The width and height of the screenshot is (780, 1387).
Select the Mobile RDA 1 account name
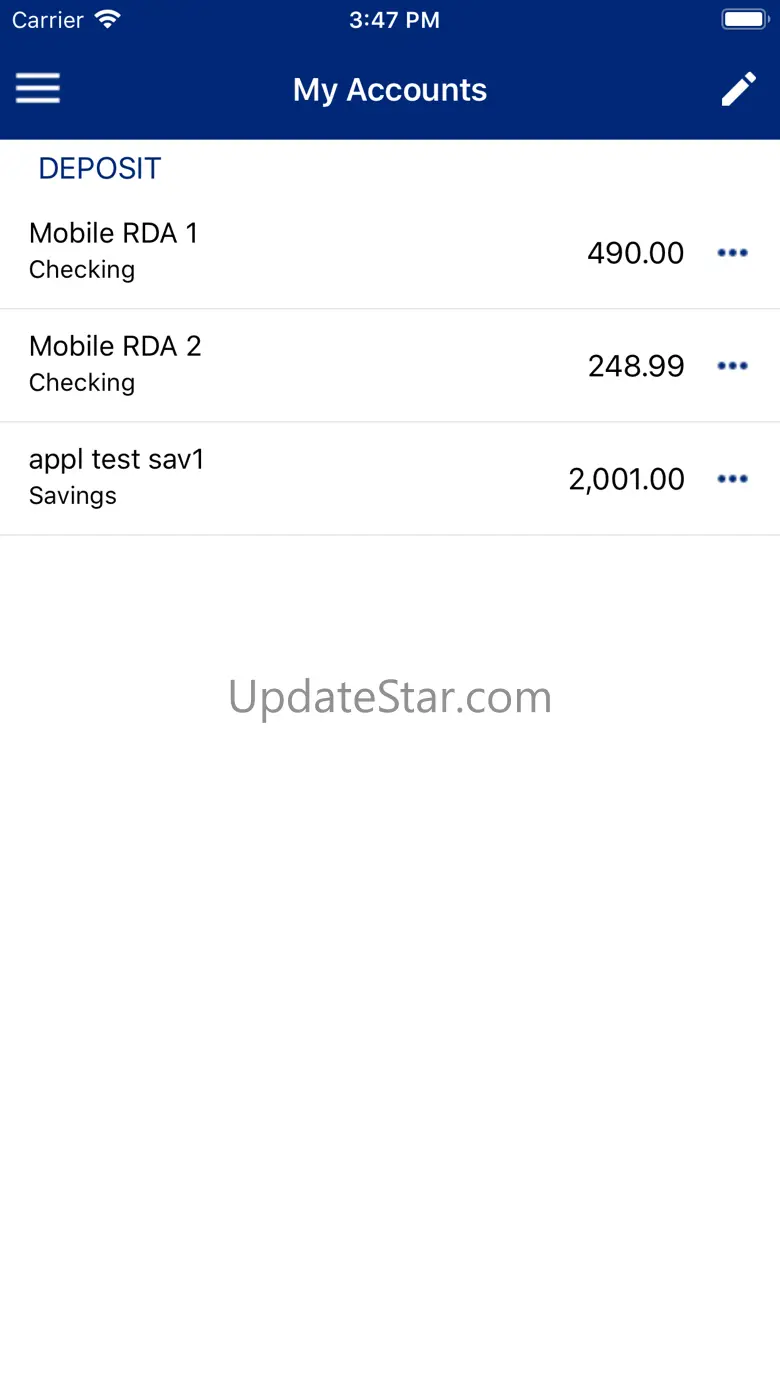click(114, 233)
